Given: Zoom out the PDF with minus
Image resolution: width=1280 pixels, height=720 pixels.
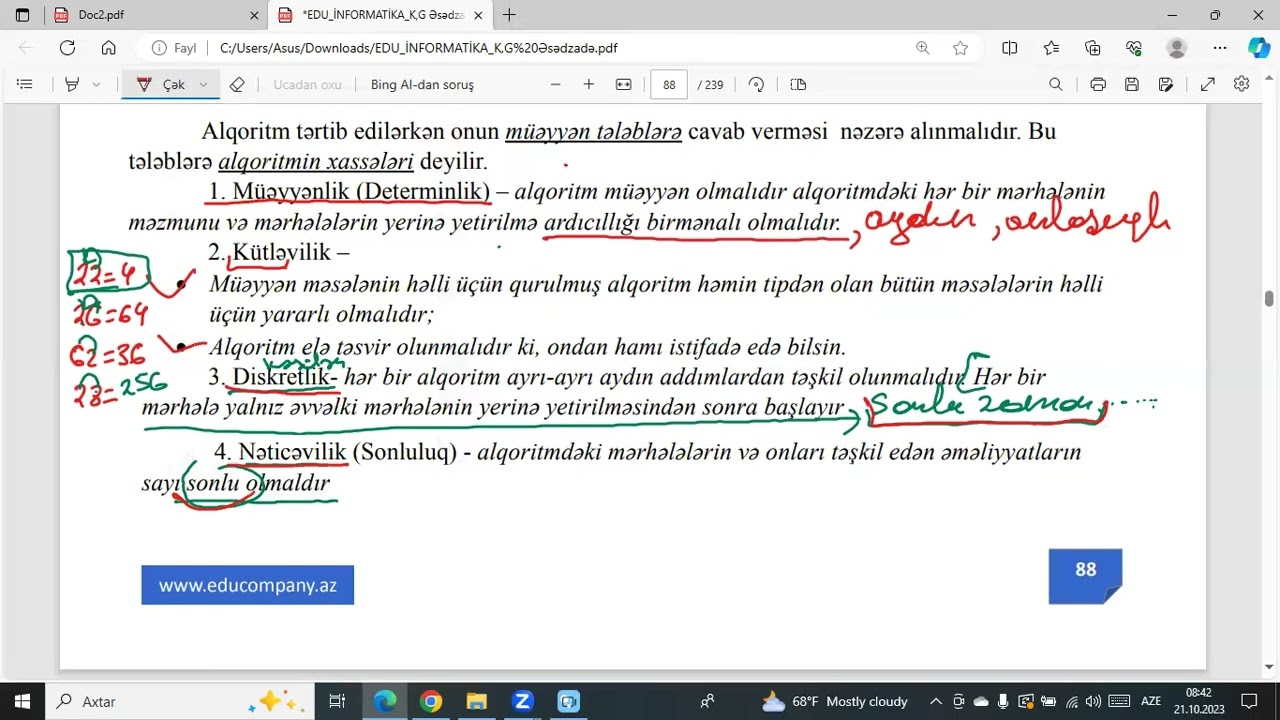Looking at the screenshot, I should [x=555, y=85].
